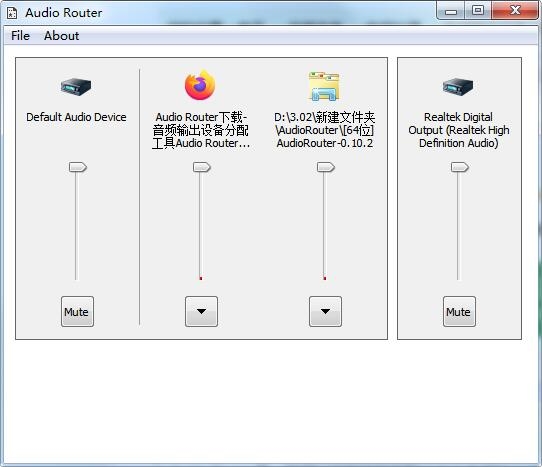Screen dimensions: 542x467
Task: Select the 'Audio Router下载-音频输出设备分配工具' label
Action: 201,130
